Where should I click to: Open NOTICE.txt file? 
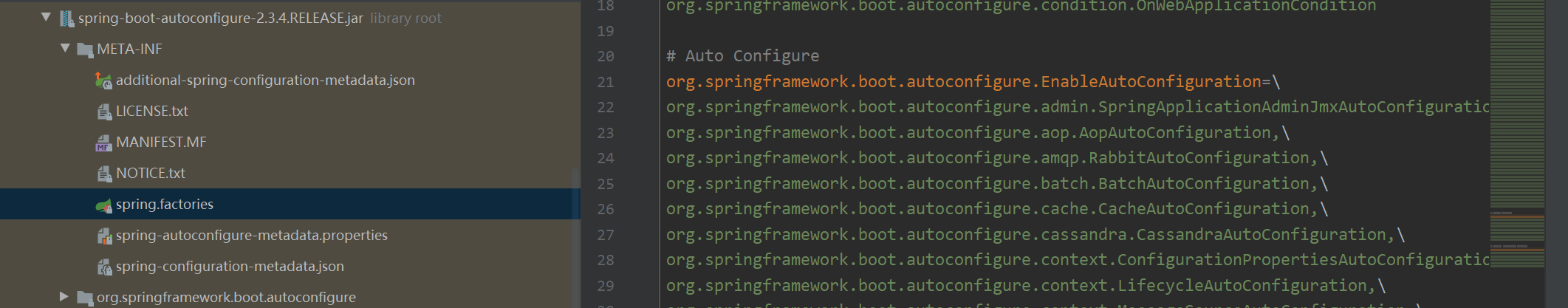click(x=151, y=173)
